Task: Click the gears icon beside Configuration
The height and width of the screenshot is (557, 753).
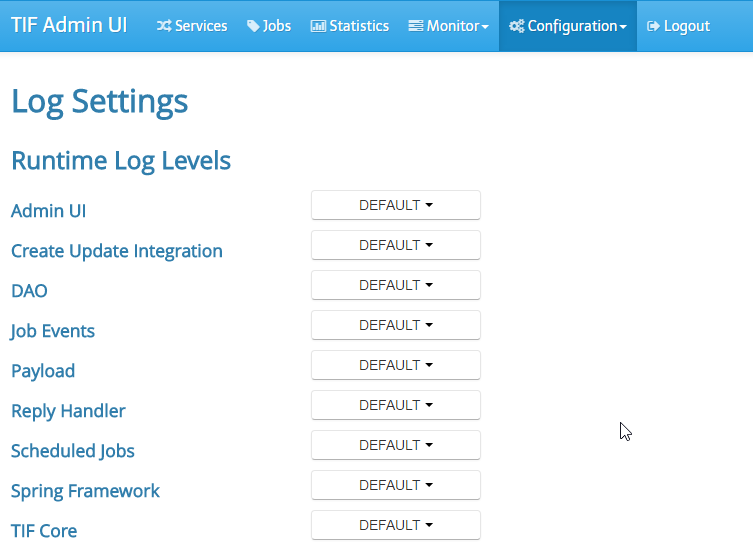Action: pyautogui.click(x=516, y=26)
